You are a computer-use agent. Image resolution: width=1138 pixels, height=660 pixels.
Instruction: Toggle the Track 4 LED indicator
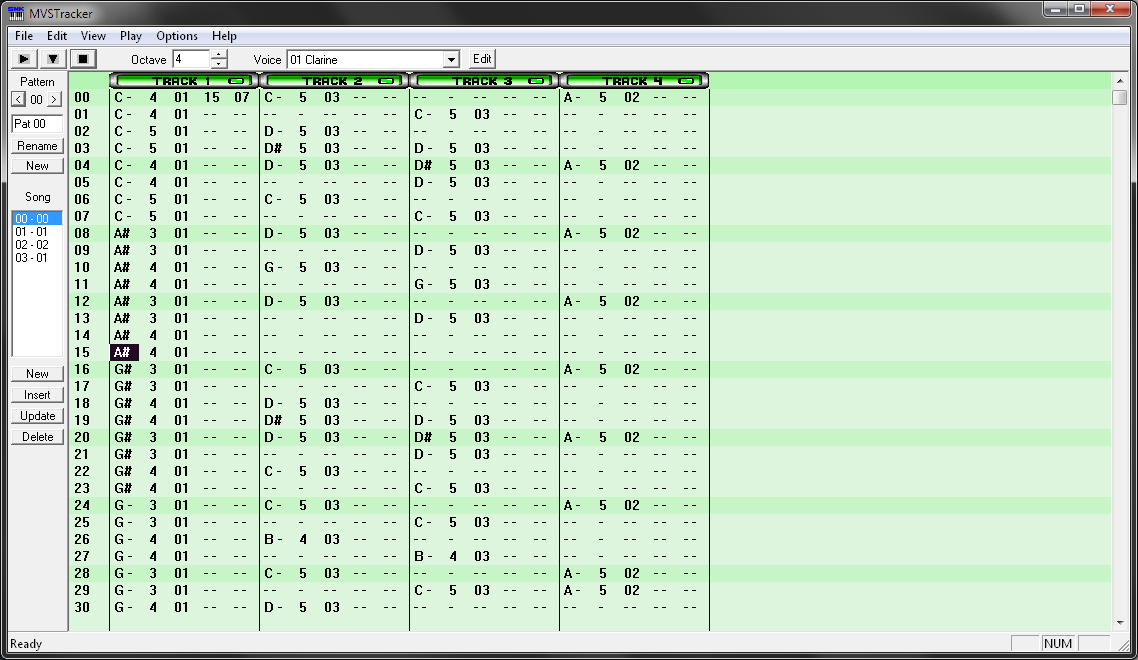686,81
